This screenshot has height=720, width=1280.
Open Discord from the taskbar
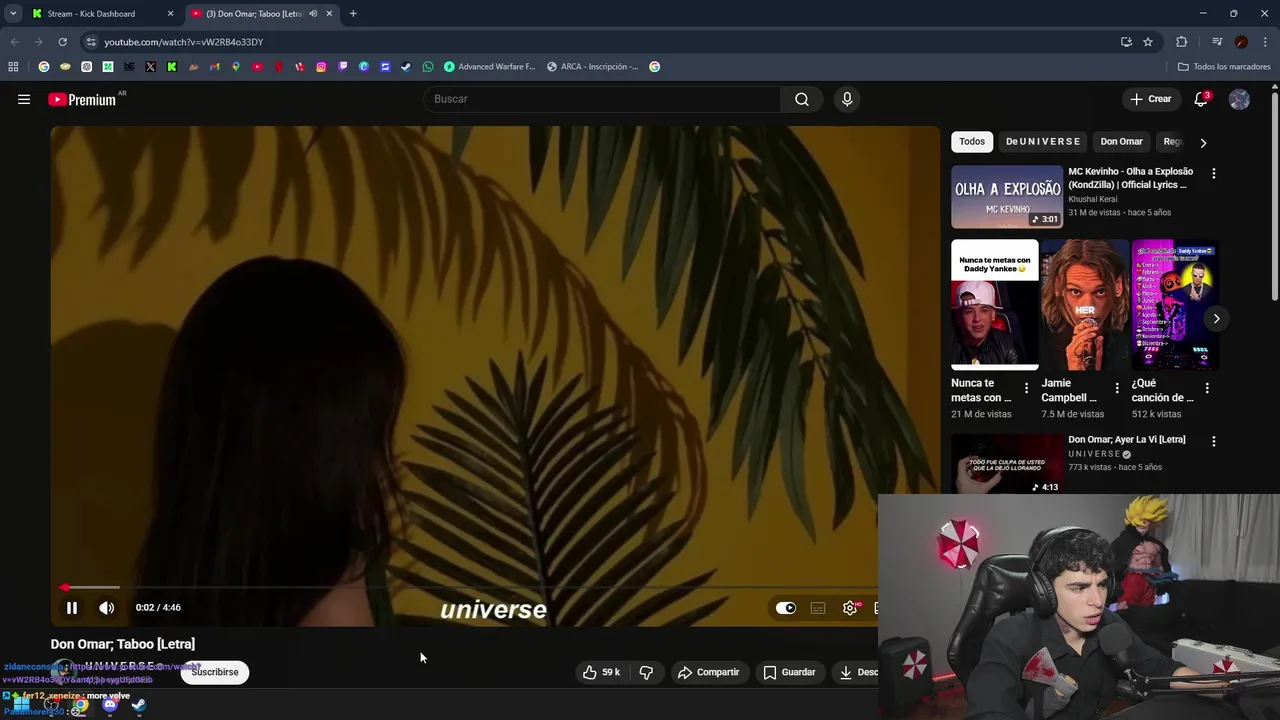pos(110,705)
